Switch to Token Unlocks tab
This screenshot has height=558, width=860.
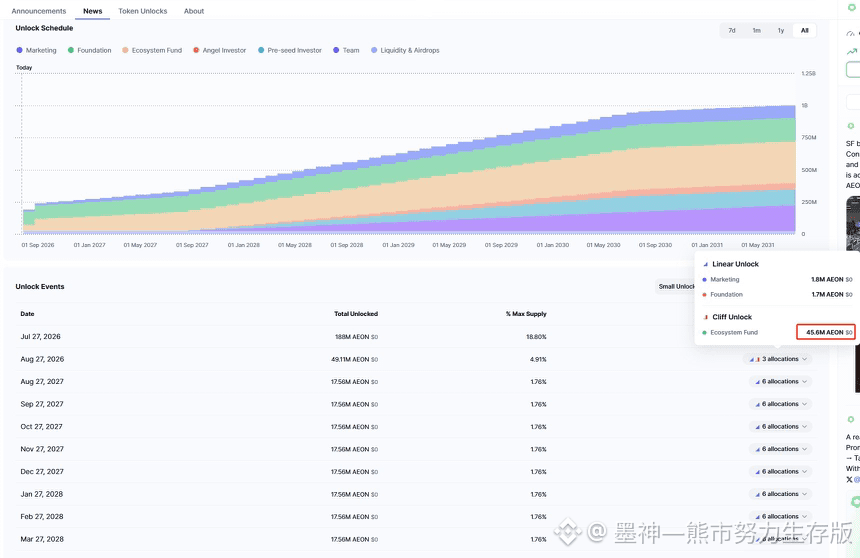[143, 11]
